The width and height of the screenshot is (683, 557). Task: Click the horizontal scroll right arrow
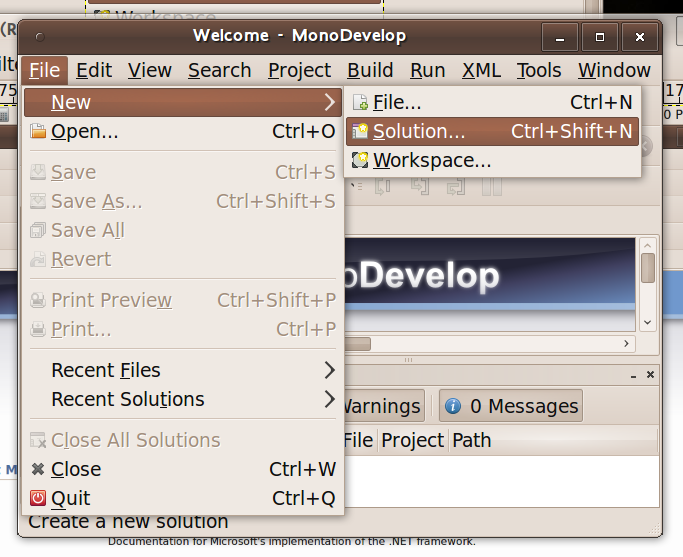click(x=626, y=344)
